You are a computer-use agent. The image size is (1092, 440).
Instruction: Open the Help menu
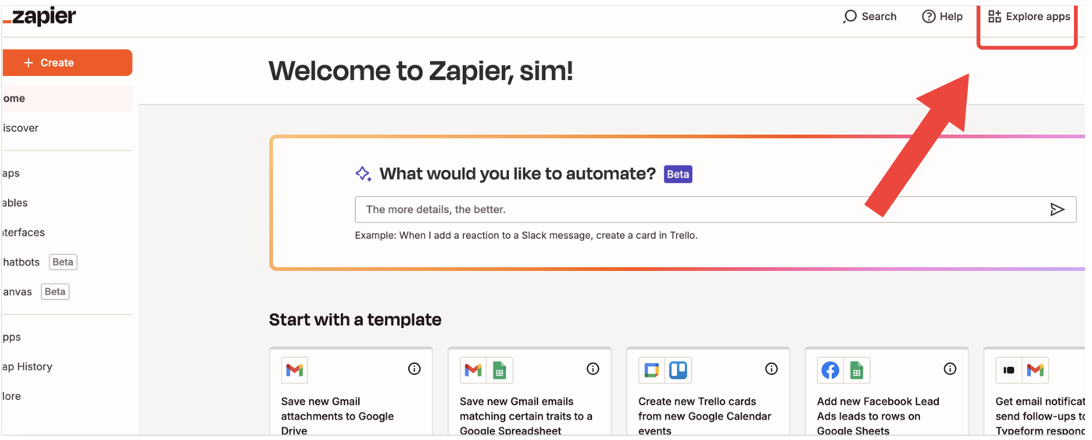pyautogui.click(x=942, y=17)
